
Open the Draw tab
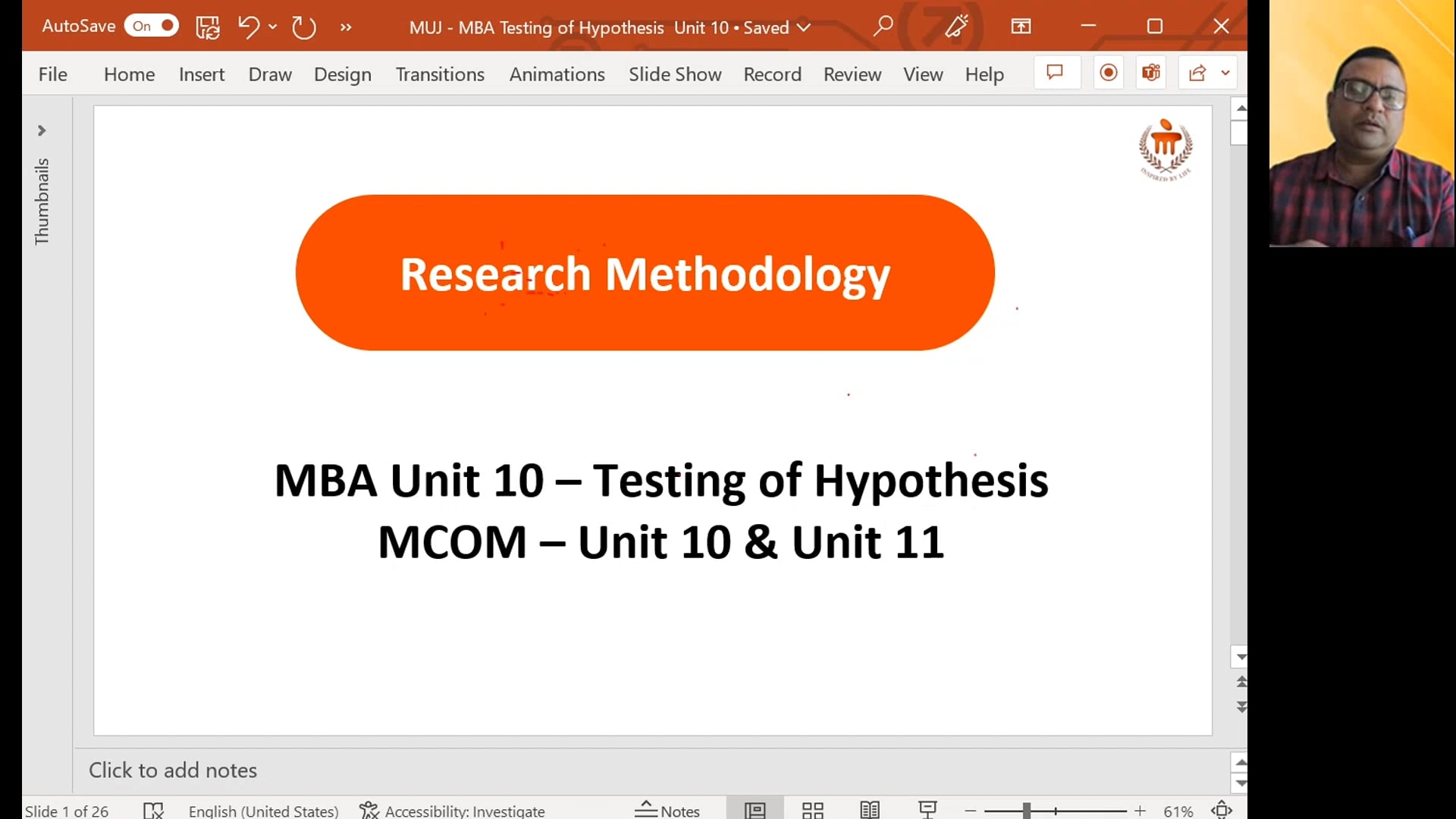pos(270,74)
